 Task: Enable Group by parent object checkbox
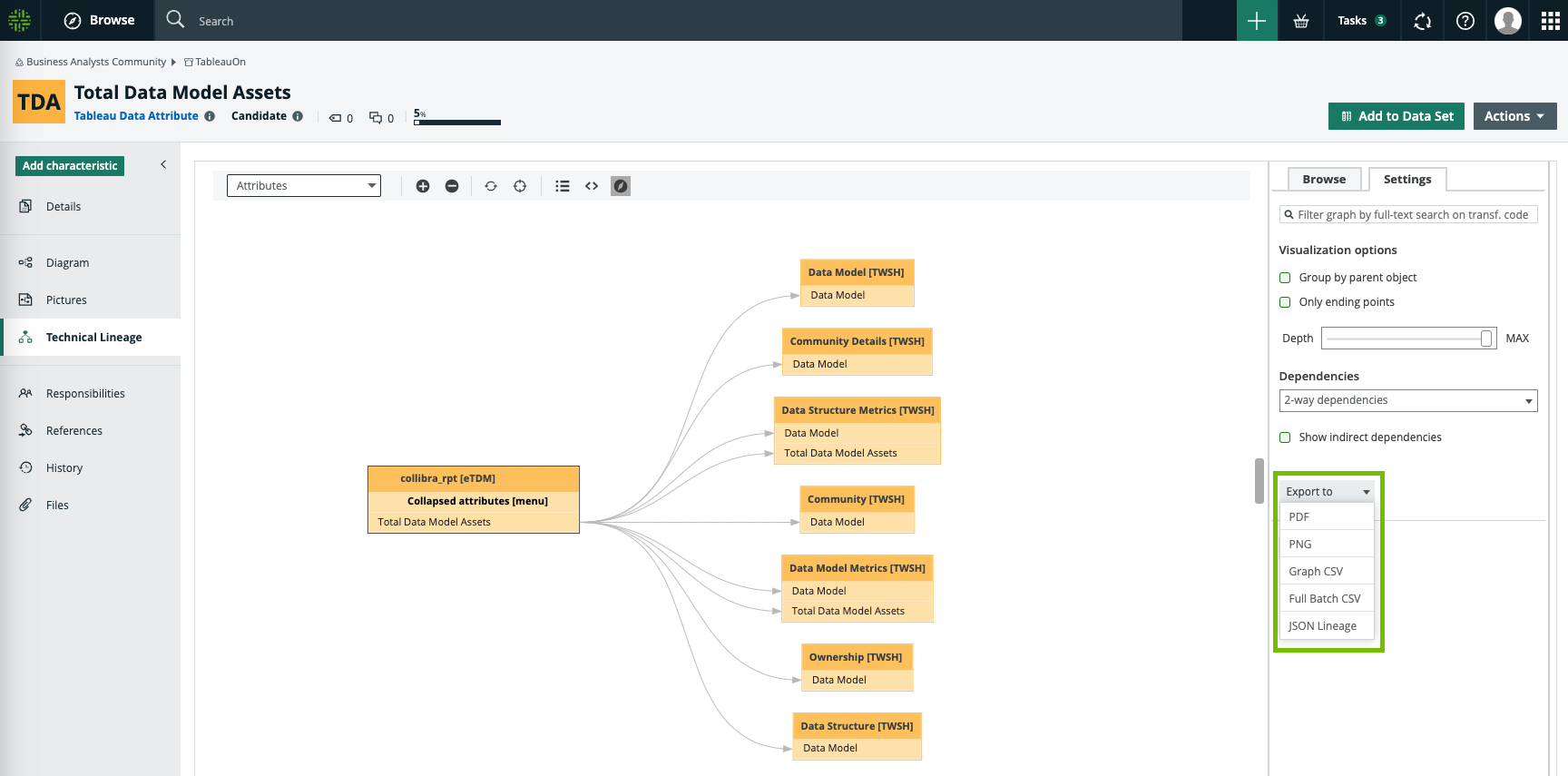tap(1285, 278)
